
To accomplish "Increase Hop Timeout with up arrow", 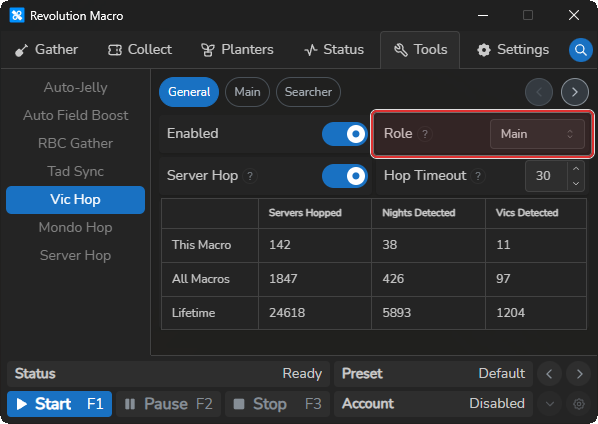I will [x=576, y=169].
